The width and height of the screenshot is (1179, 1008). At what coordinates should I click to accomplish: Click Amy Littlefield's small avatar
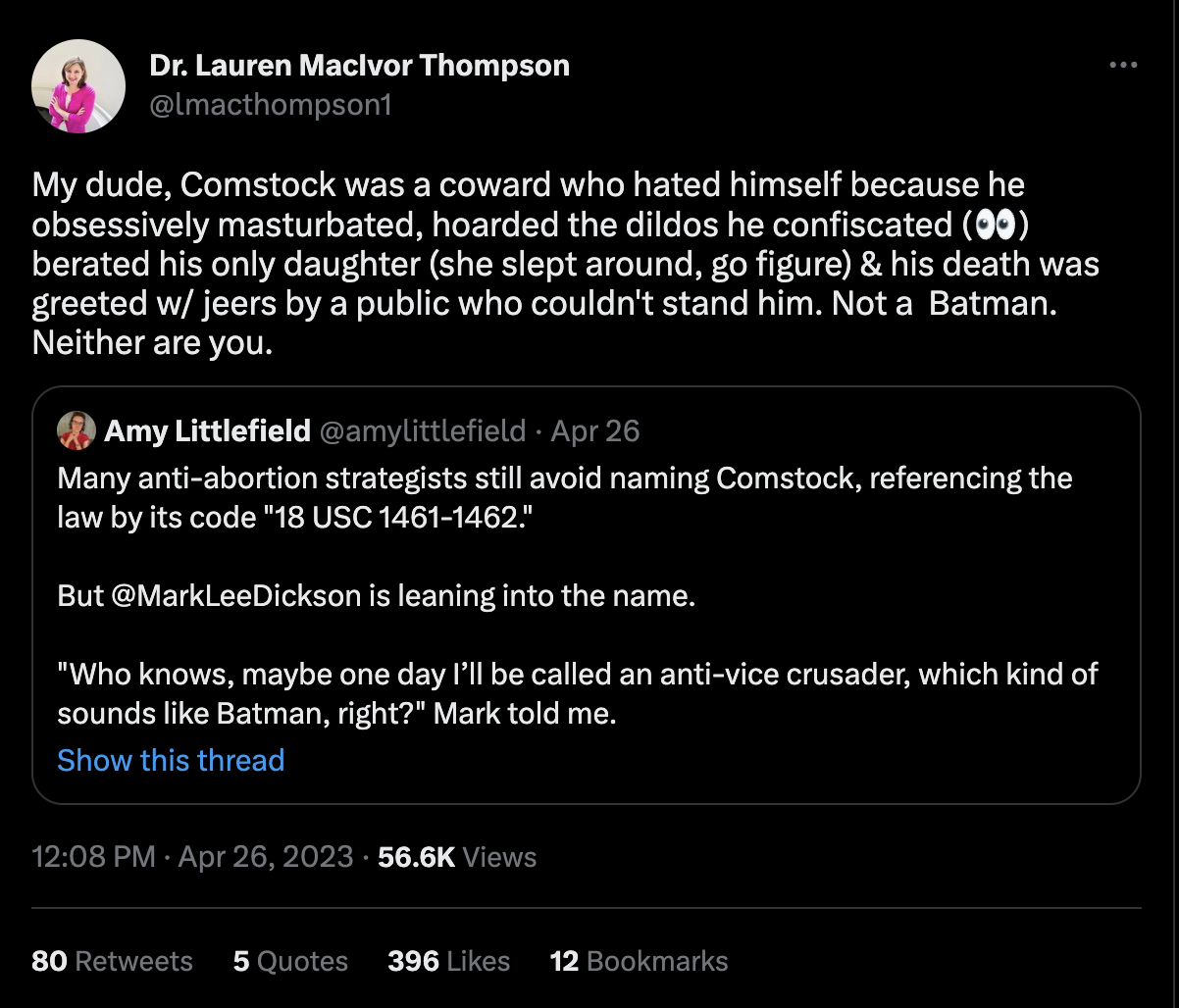click(x=76, y=430)
